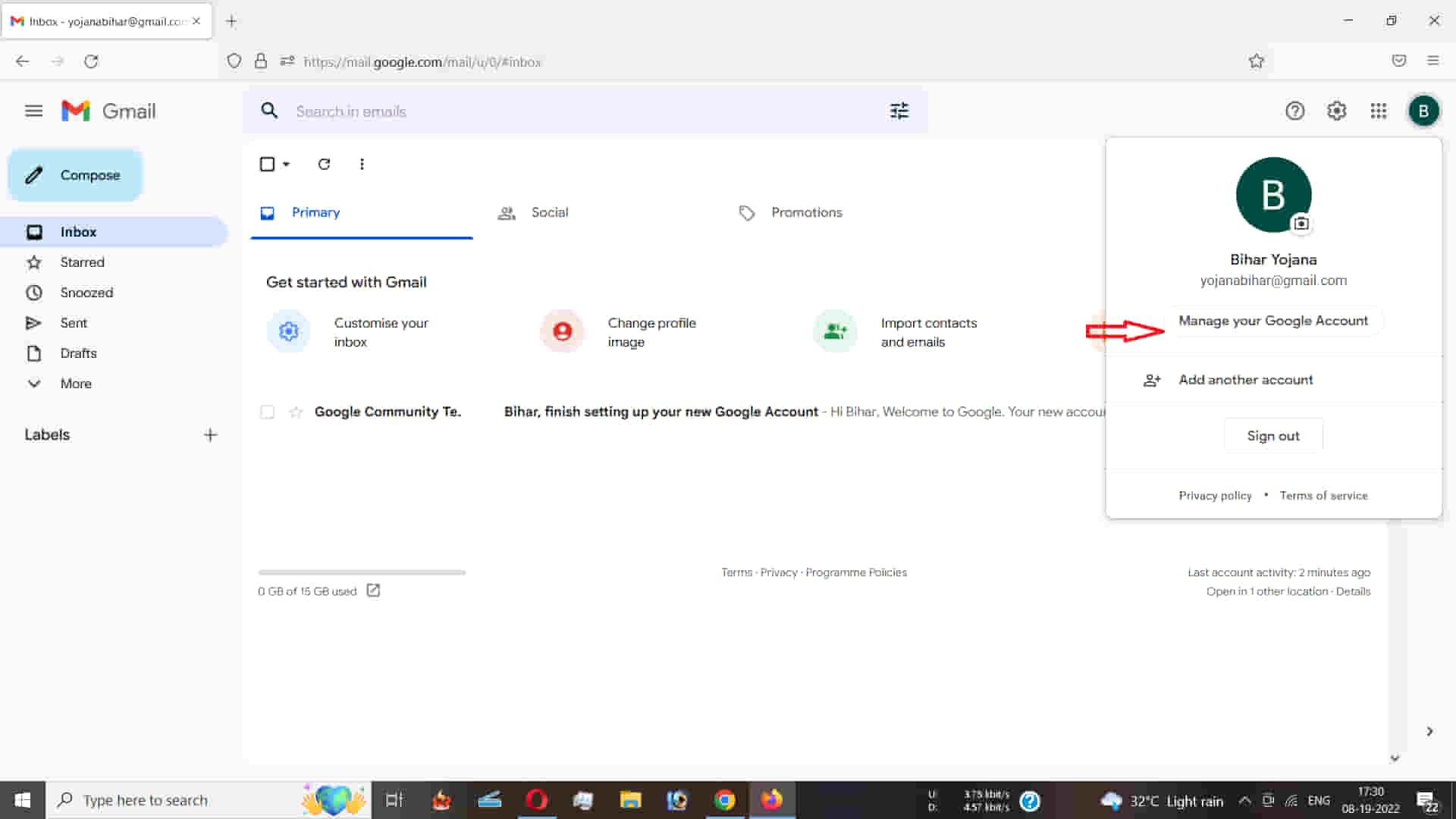Open the select dropdown arrow beside checkbox

pyautogui.click(x=286, y=164)
